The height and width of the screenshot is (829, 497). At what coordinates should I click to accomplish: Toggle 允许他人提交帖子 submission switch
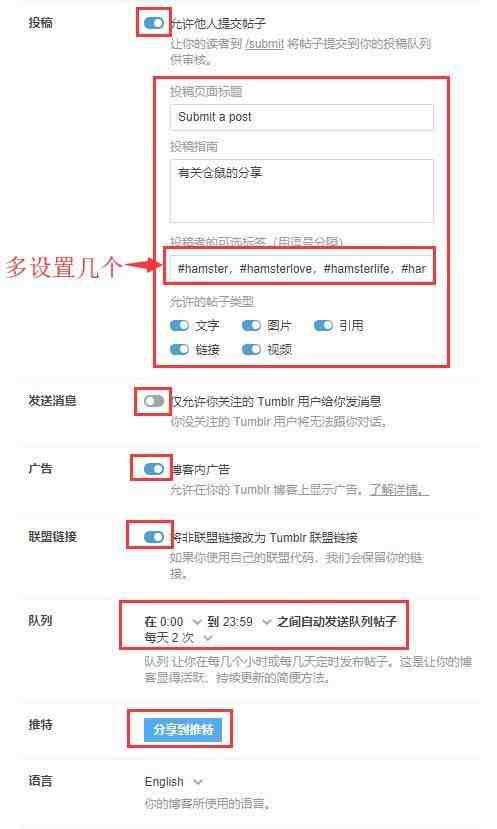pyautogui.click(x=154, y=23)
